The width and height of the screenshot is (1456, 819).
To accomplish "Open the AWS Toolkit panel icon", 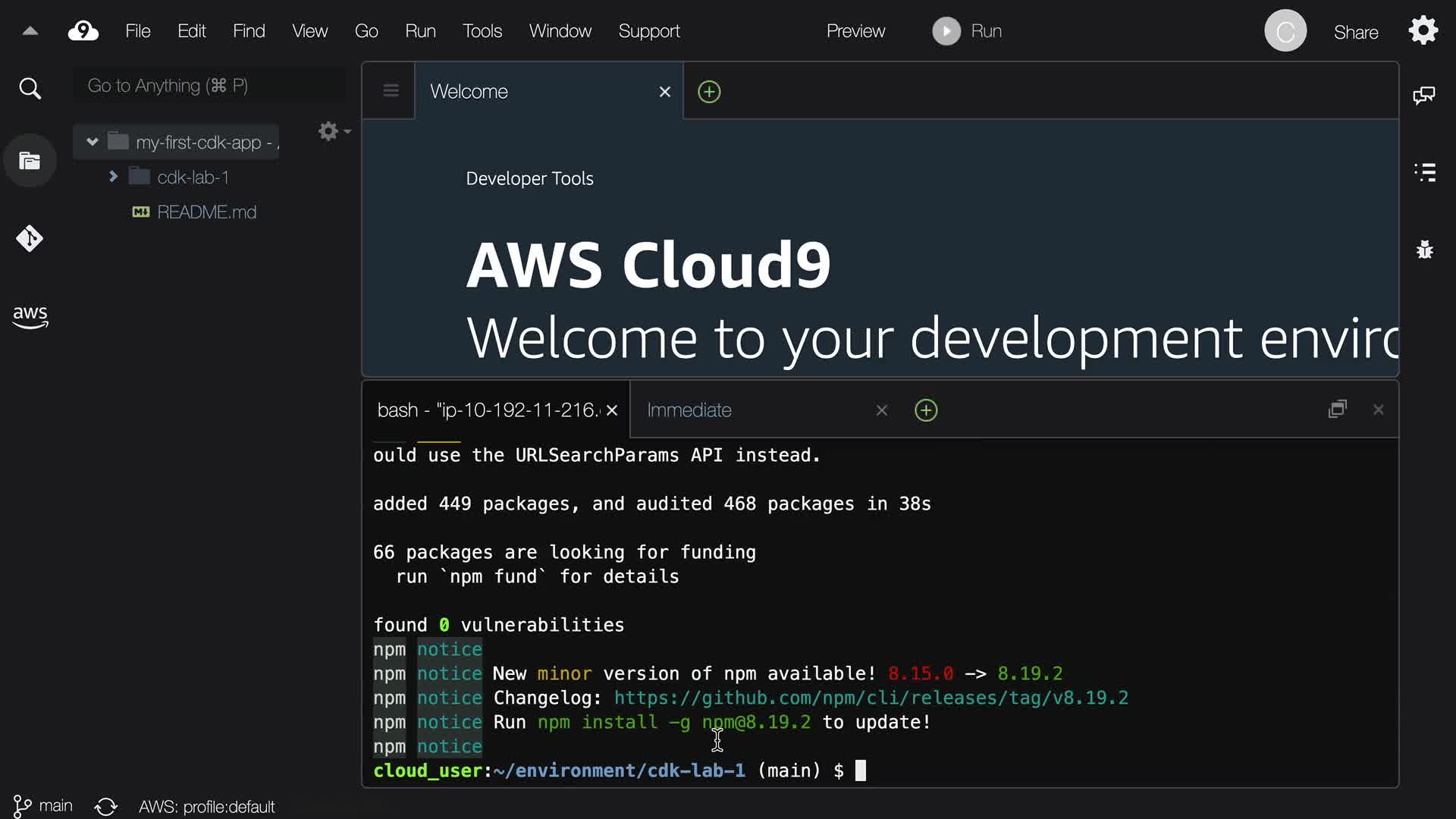I will point(30,316).
